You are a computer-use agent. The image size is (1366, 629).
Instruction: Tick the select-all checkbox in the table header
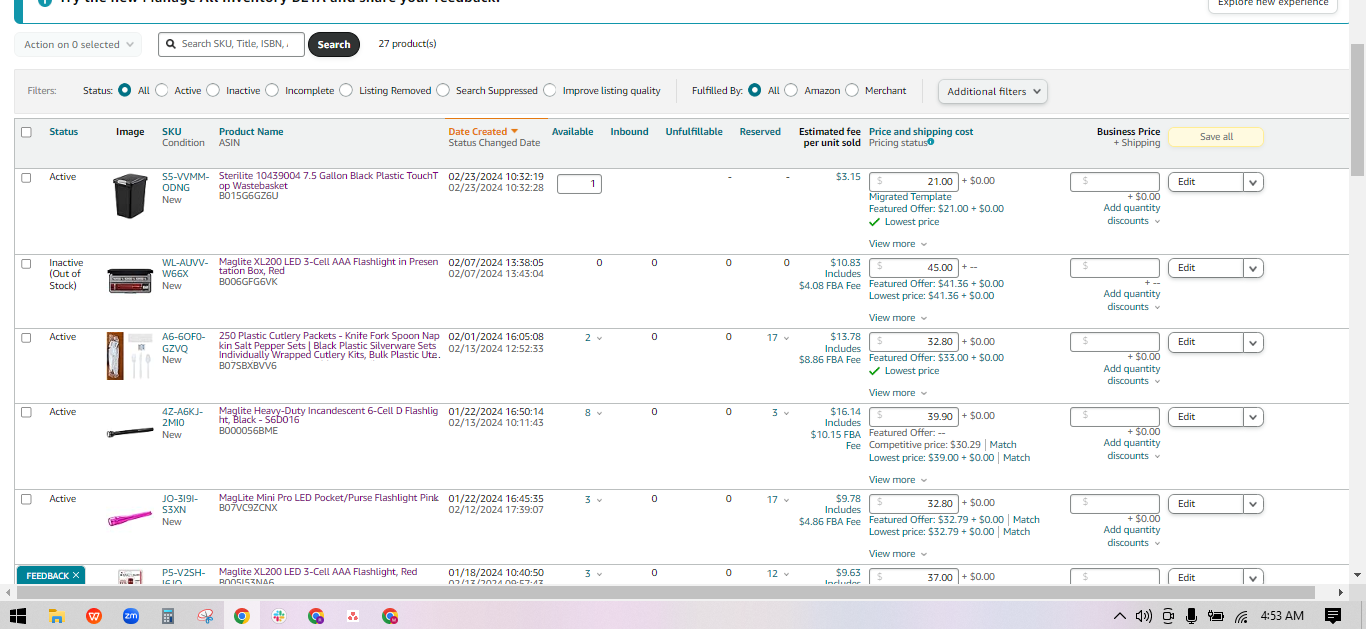26,132
